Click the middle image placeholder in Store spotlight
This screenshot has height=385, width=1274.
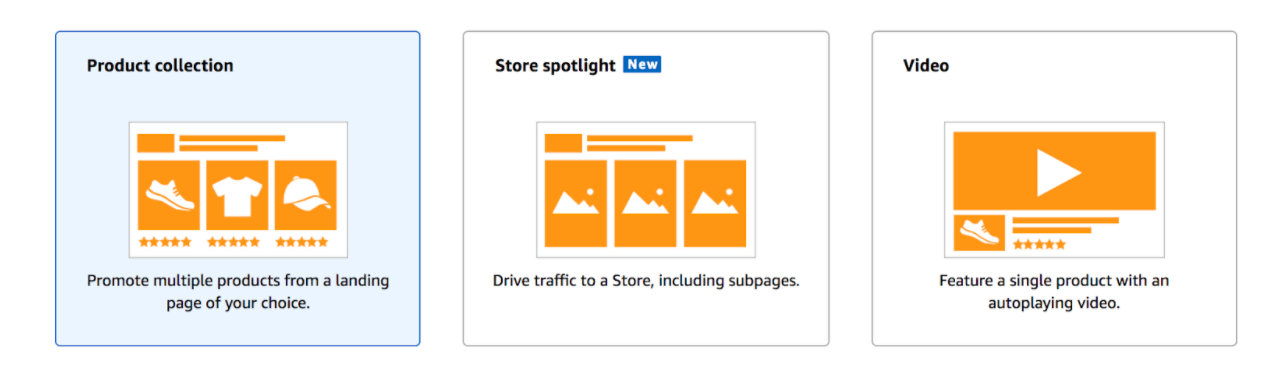tap(645, 203)
